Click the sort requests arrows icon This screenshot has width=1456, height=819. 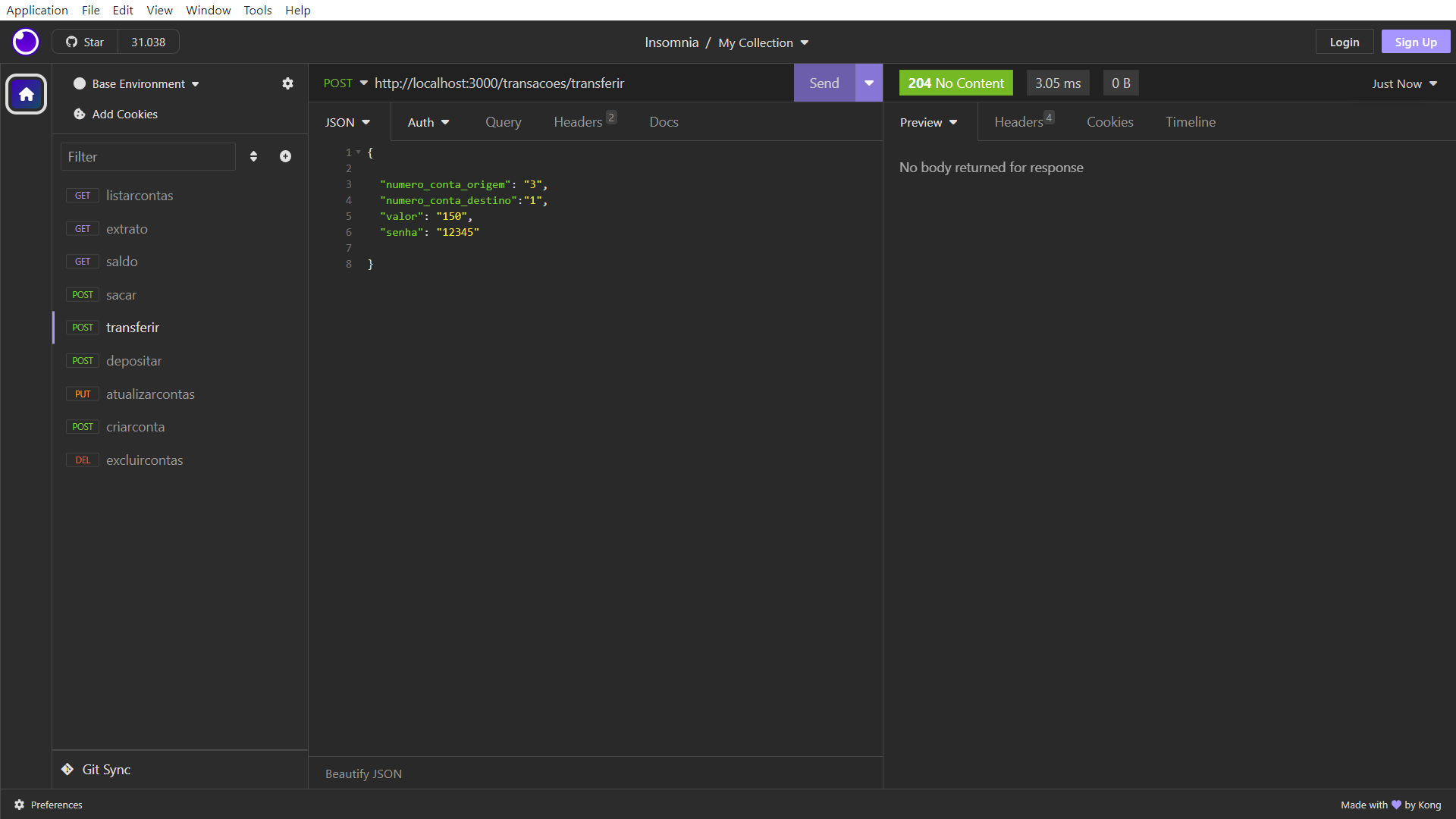tap(253, 156)
